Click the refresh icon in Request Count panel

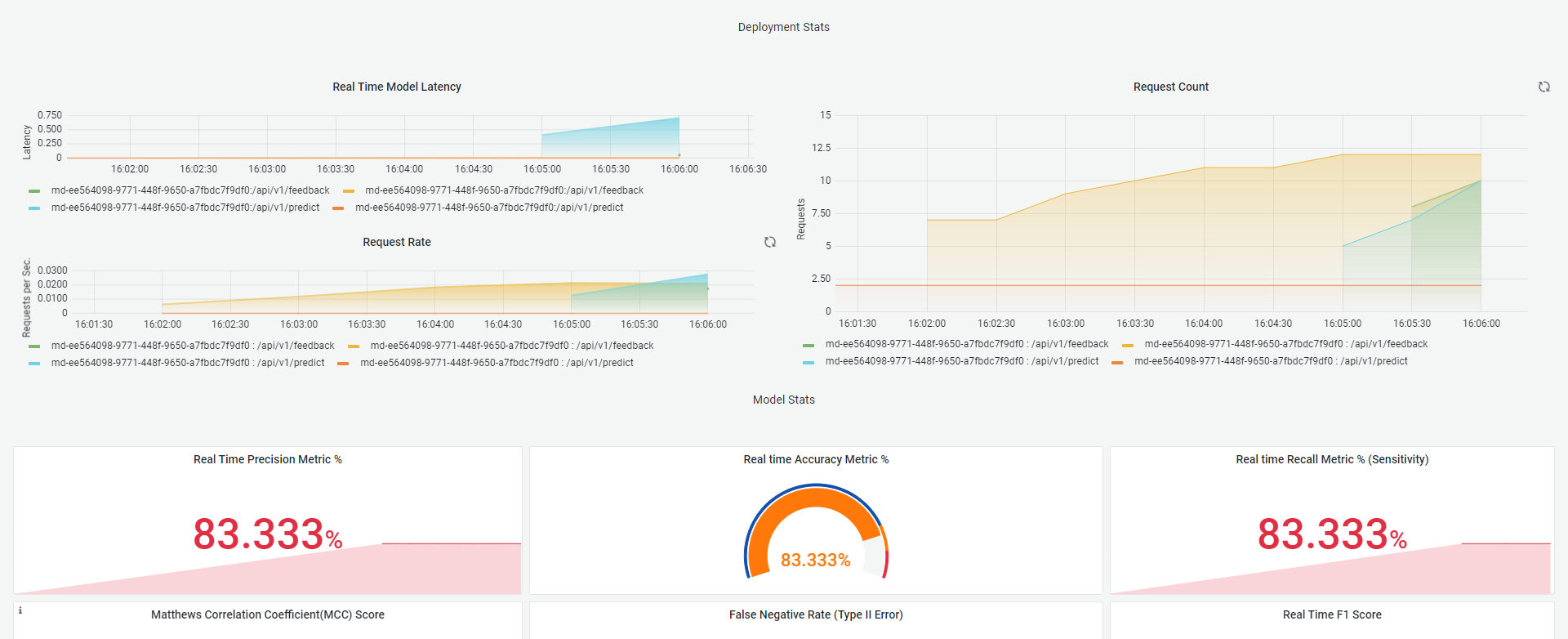click(x=1543, y=87)
